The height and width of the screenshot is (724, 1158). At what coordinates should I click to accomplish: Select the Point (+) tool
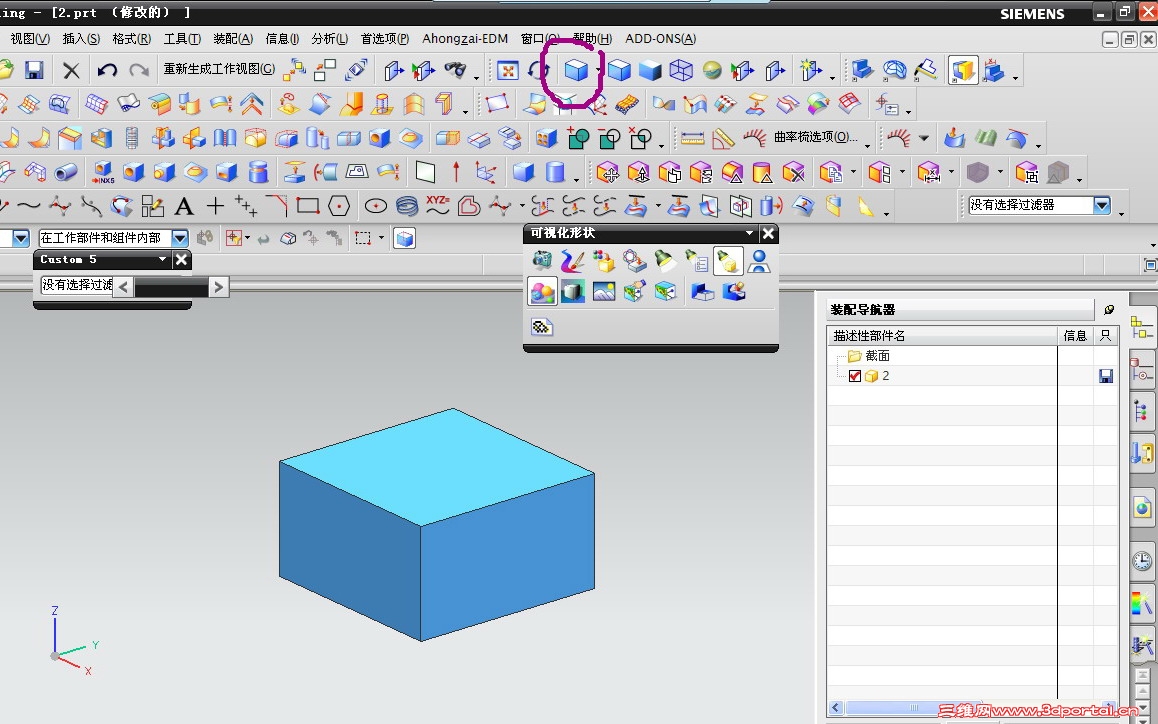215,206
